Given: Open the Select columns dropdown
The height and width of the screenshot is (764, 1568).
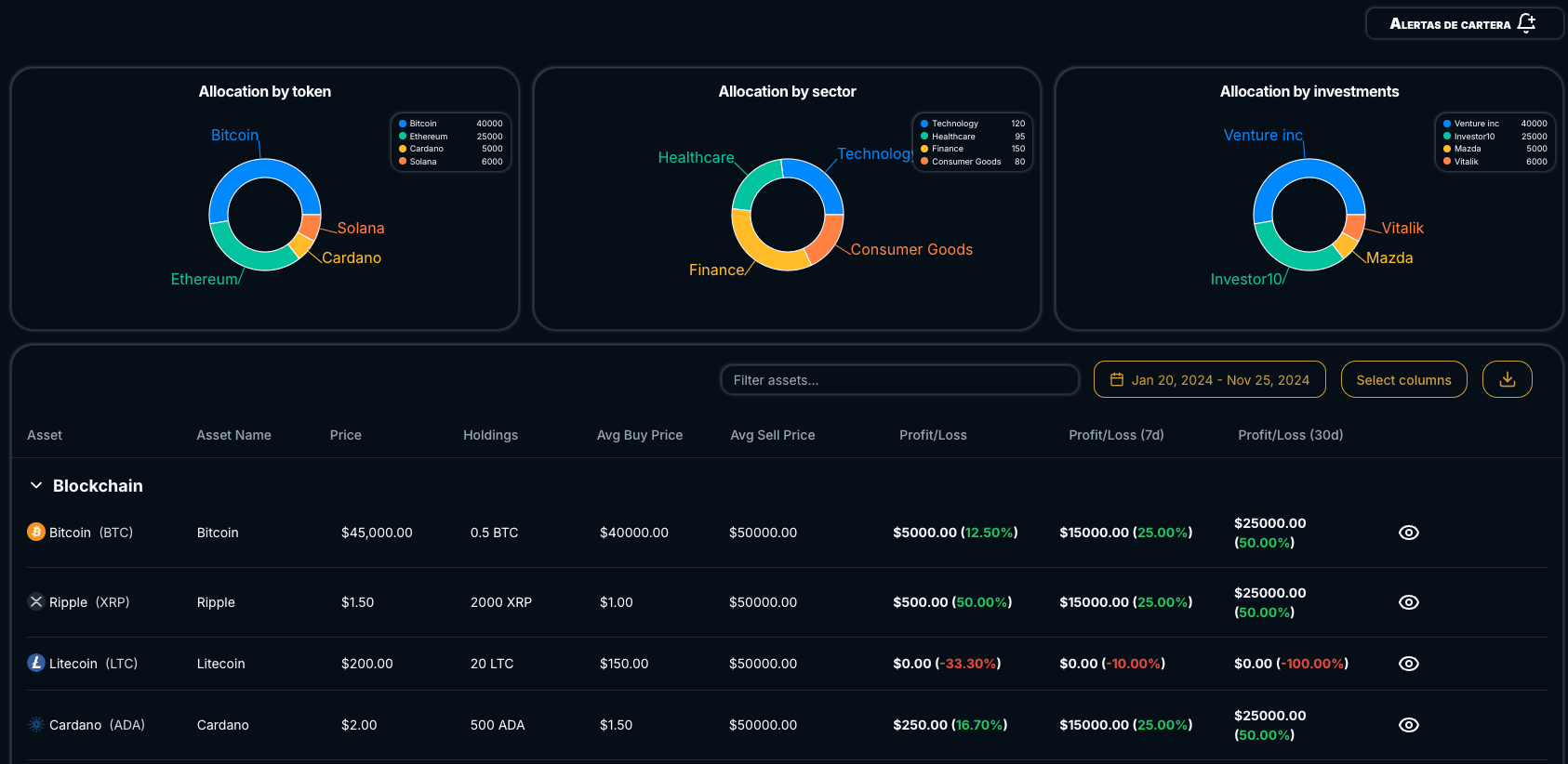Looking at the screenshot, I should [1403, 379].
